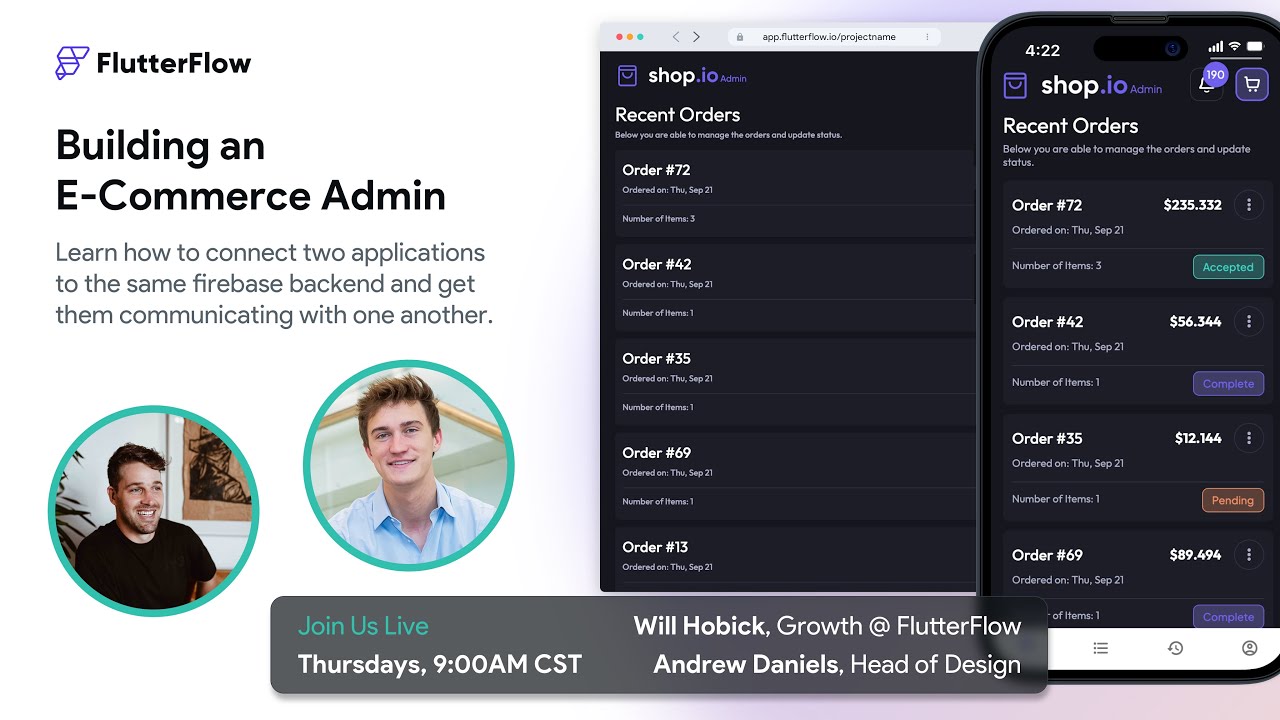
Task: Open the three-dot menu in the address bar
Action: [927, 37]
